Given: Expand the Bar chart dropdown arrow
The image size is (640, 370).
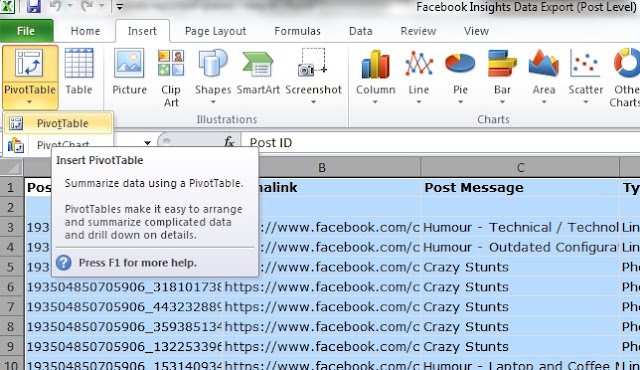Looking at the screenshot, I should coord(502,102).
